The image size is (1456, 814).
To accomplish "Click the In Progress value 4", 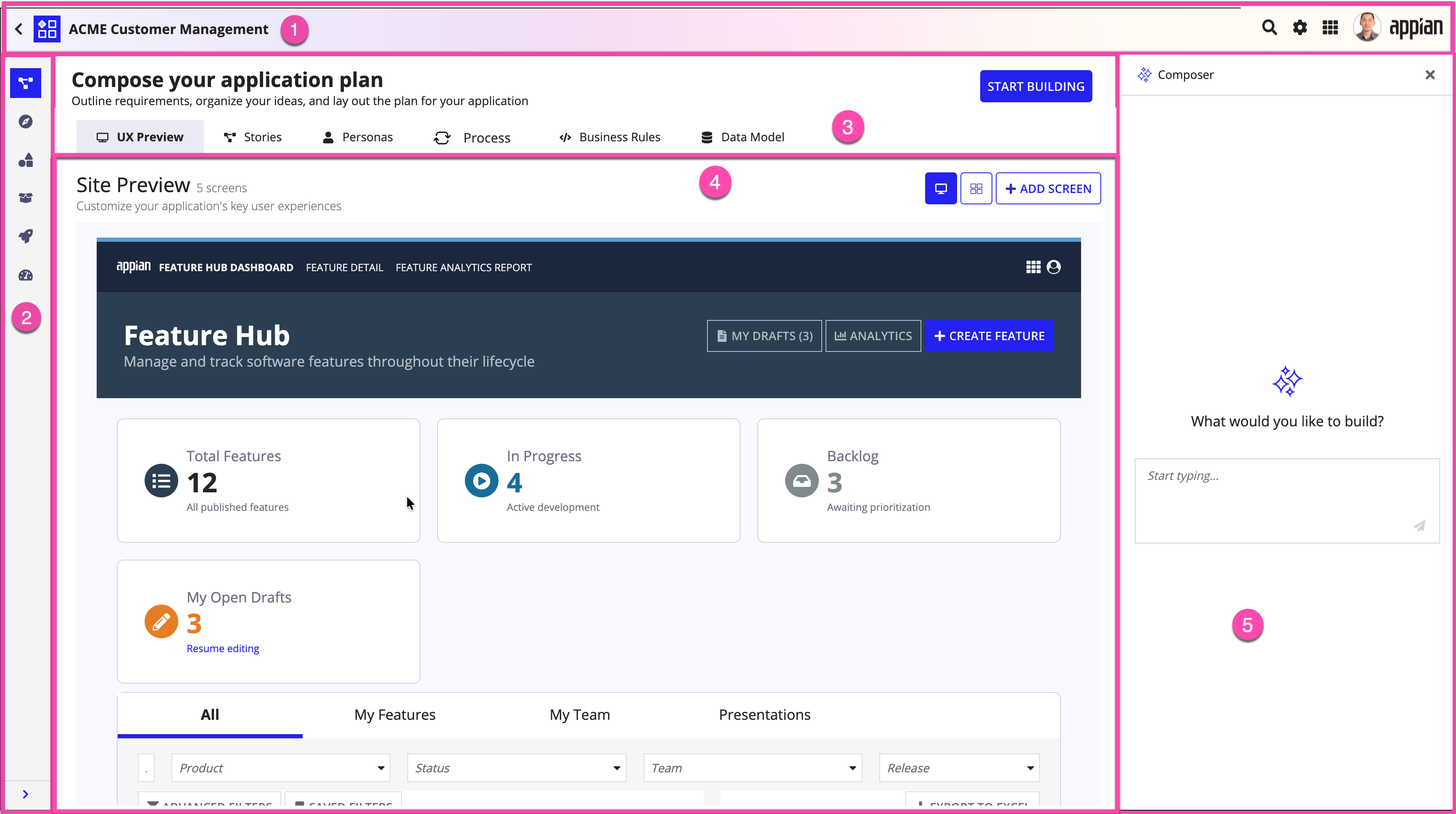I will click(514, 483).
